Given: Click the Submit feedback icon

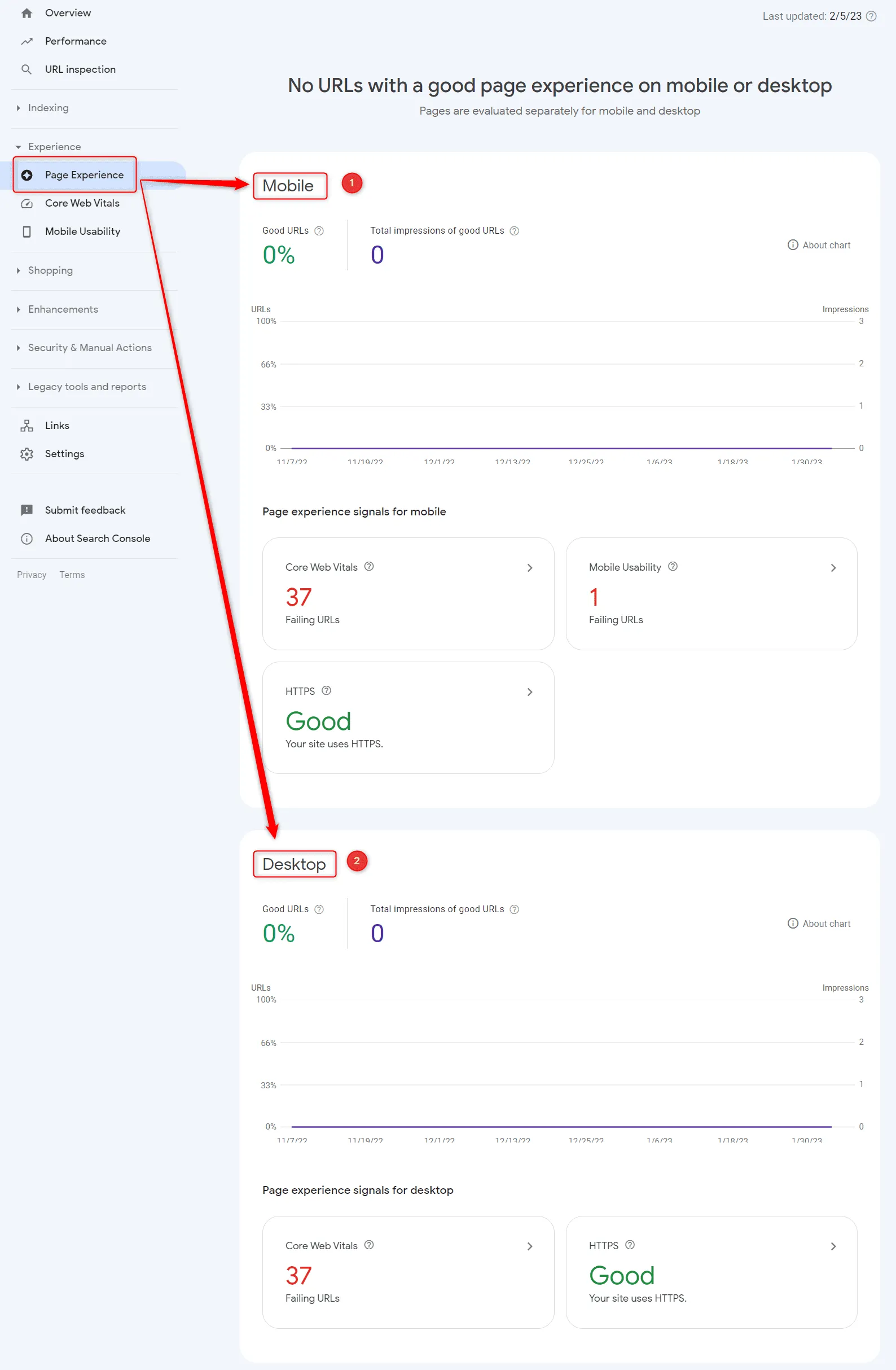Looking at the screenshot, I should click(x=27, y=511).
